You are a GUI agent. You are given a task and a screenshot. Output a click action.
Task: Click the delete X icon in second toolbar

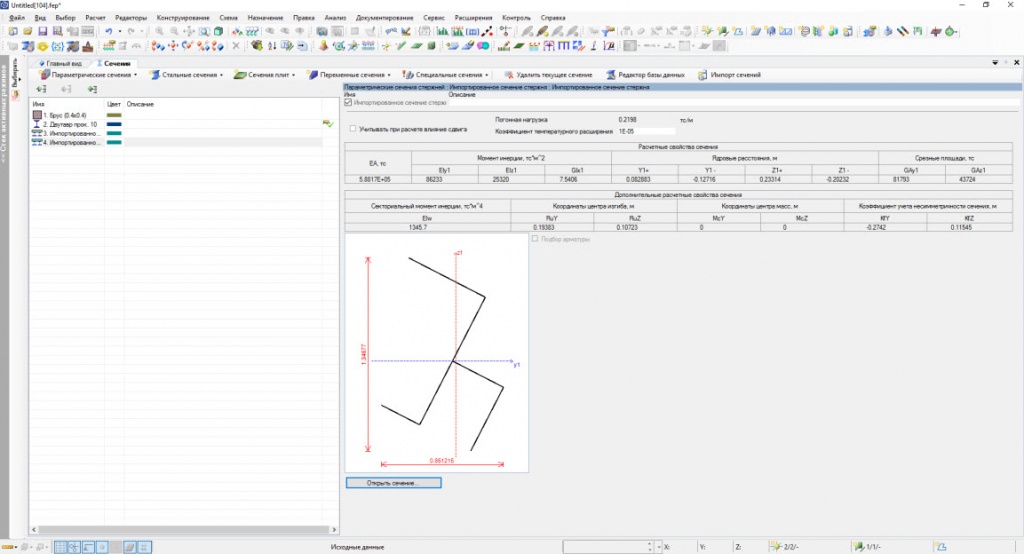click(236, 46)
